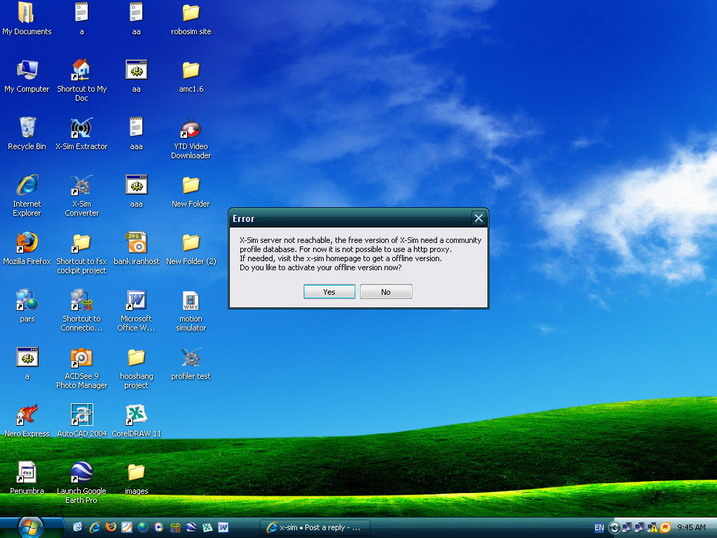The height and width of the screenshot is (538, 717).
Task: Select the AutoCAD 2004 desktop icon
Action: point(81,415)
